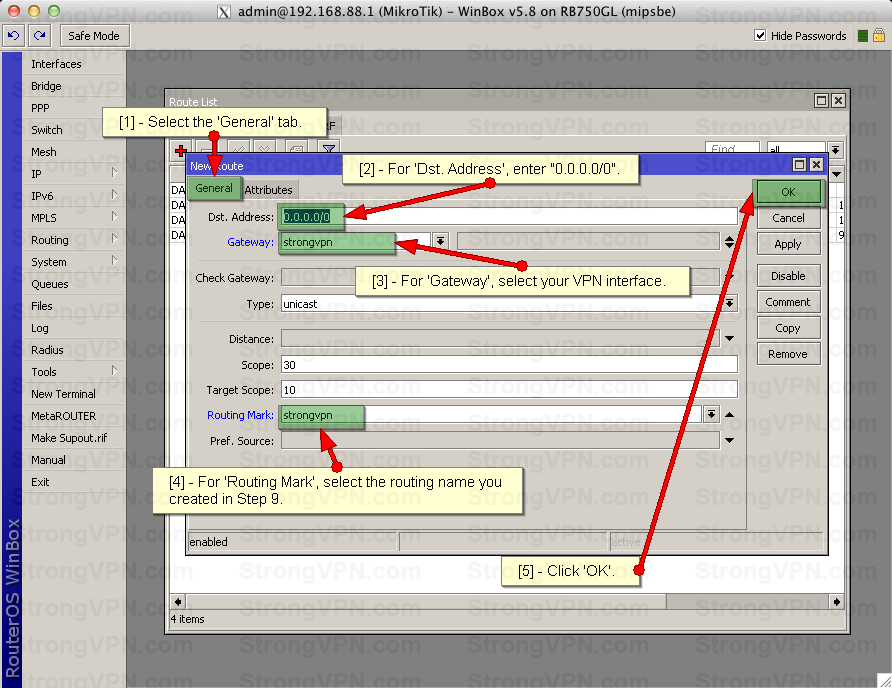Expand the Distance field arrow
The height and width of the screenshot is (688, 892).
(729, 339)
